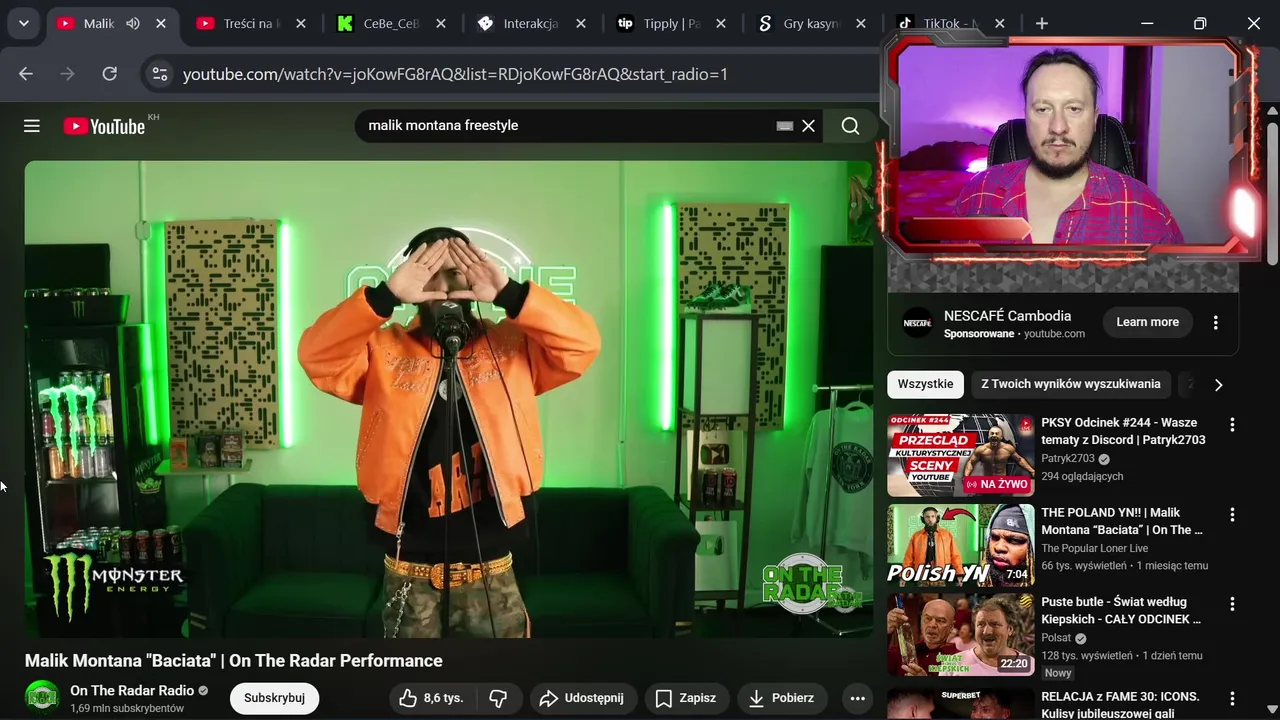The width and height of the screenshot is (1280, 720).
Task: Click the page vertical scrollbar thumb
Action: [1272, 195]
